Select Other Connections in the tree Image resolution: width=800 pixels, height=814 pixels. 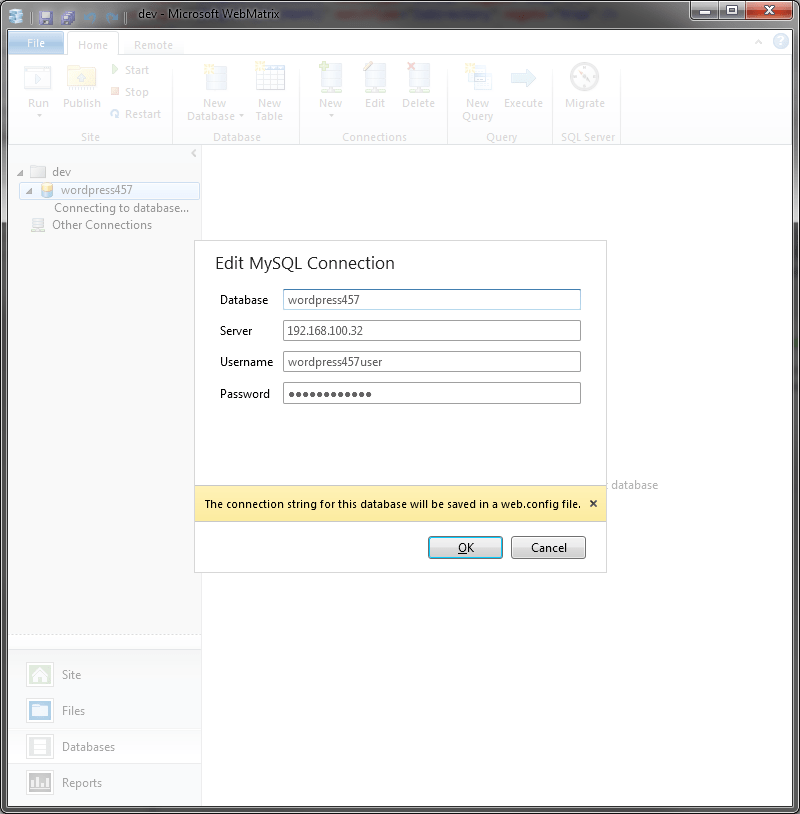pos(102,225)
